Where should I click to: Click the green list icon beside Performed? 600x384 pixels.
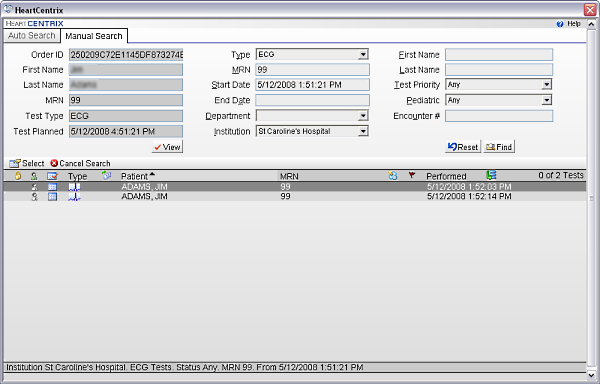491,175
